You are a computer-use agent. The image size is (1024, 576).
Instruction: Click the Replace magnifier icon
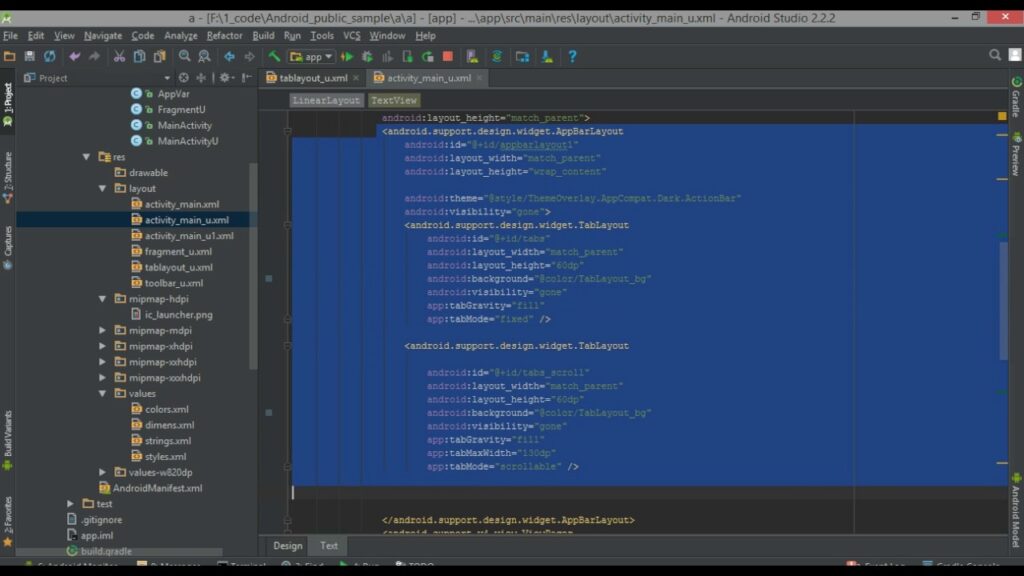pyautogui.click(x=204, y=57)
